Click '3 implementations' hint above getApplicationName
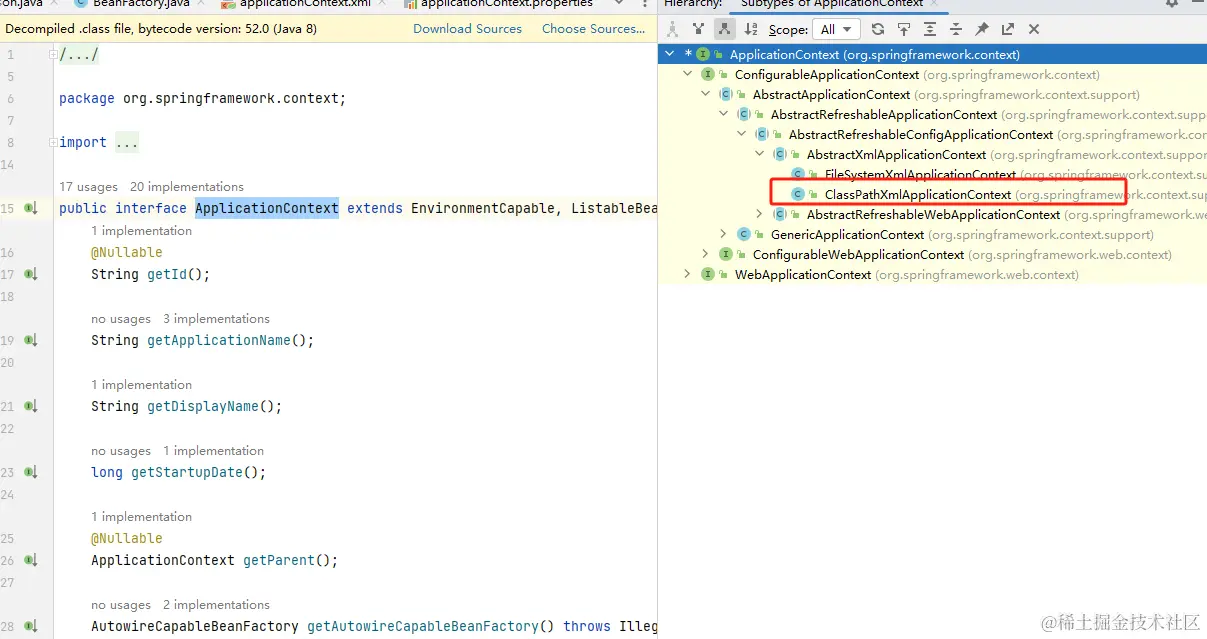Viewport: 1207px width, 639px height. pyautogui.click(x=216, y=319)
